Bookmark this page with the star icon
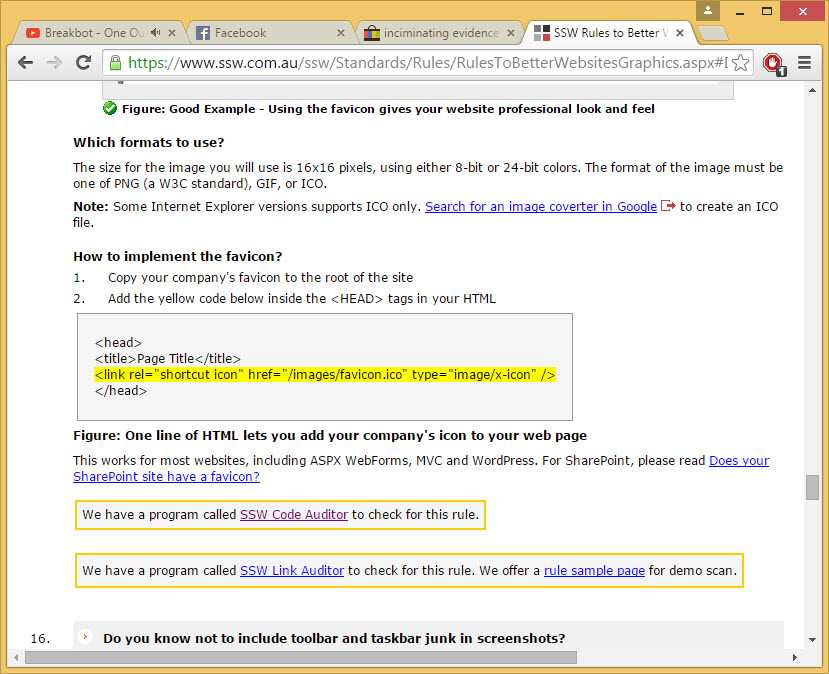 coord(741,63)
